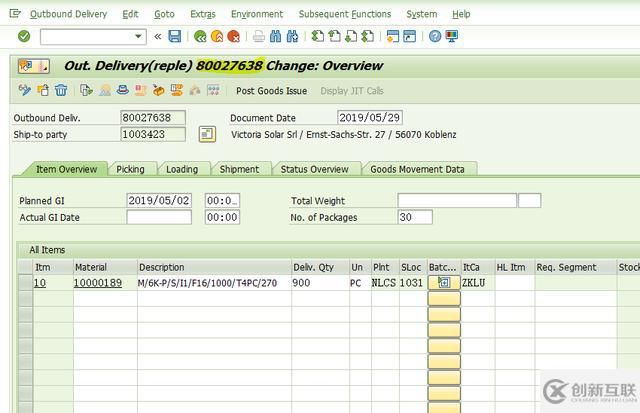Click the red Cancel icon in toolbar
The width and height of the screenshot is (640, 413).
(233, 37)
